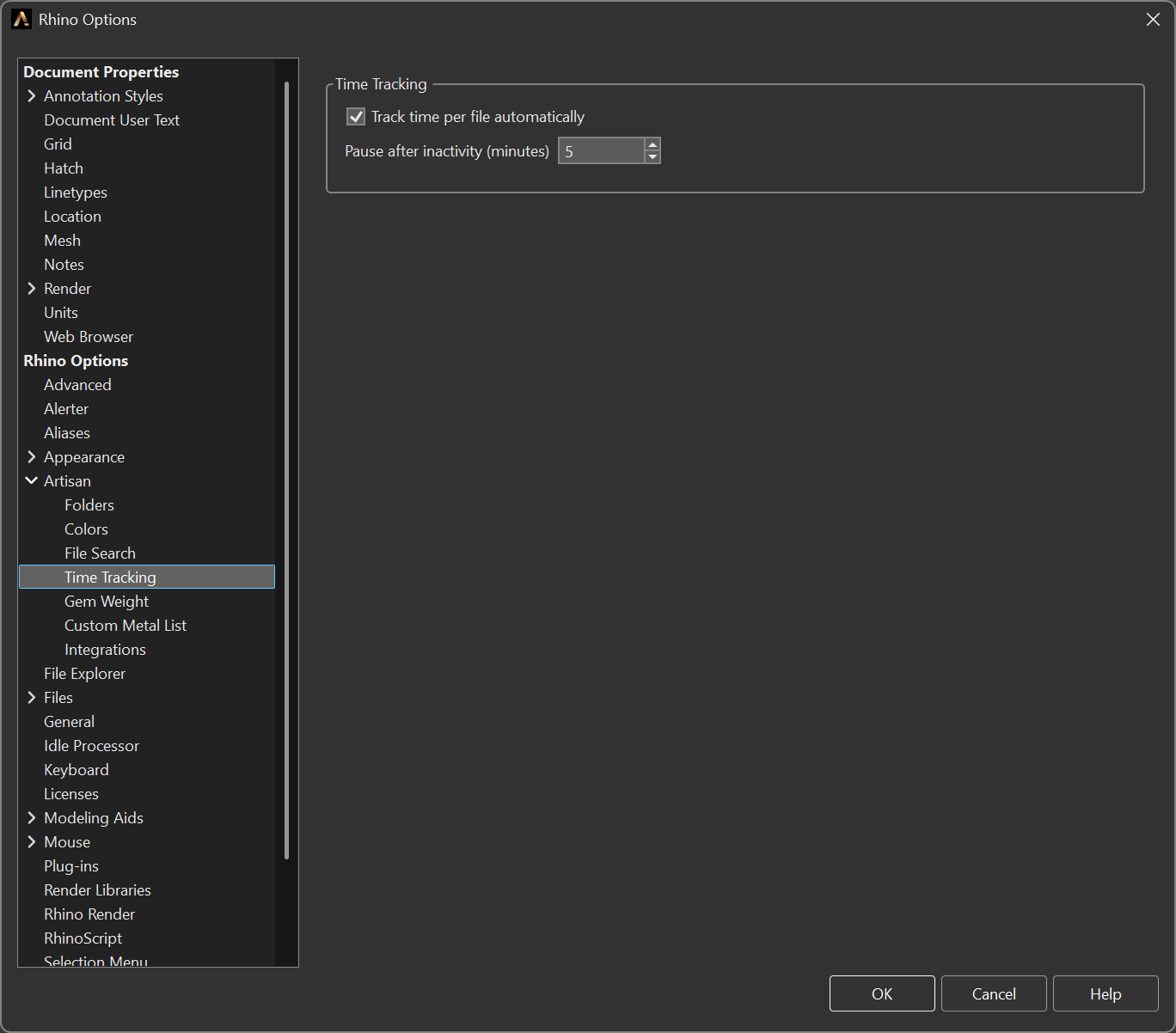Open the General options page
Screen dimensions: 1176x1033
69,722
